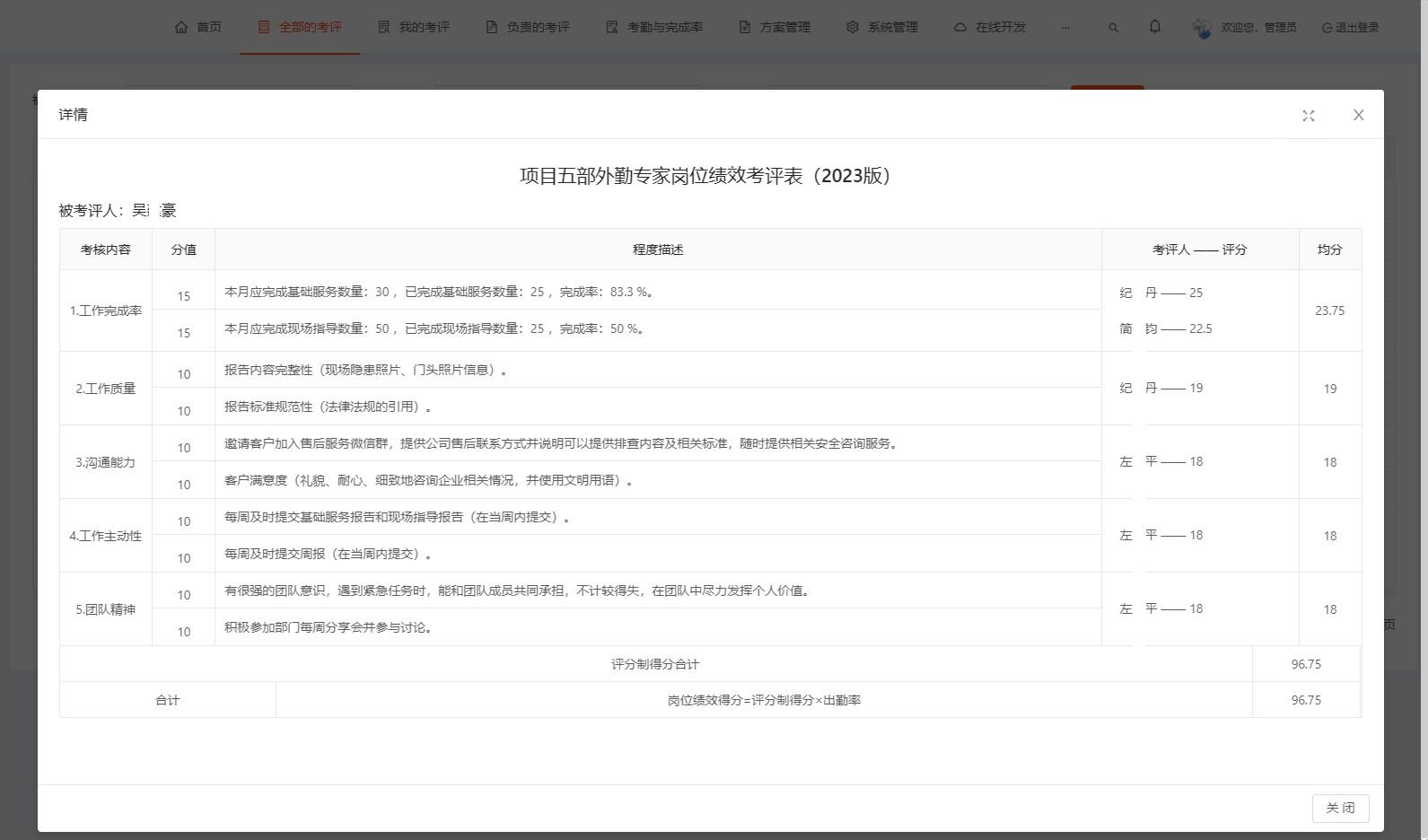This screenshot has height=840, width=1428.
Task: Select the 评分制得分合计 row
Action: click(x=654, y=664)
